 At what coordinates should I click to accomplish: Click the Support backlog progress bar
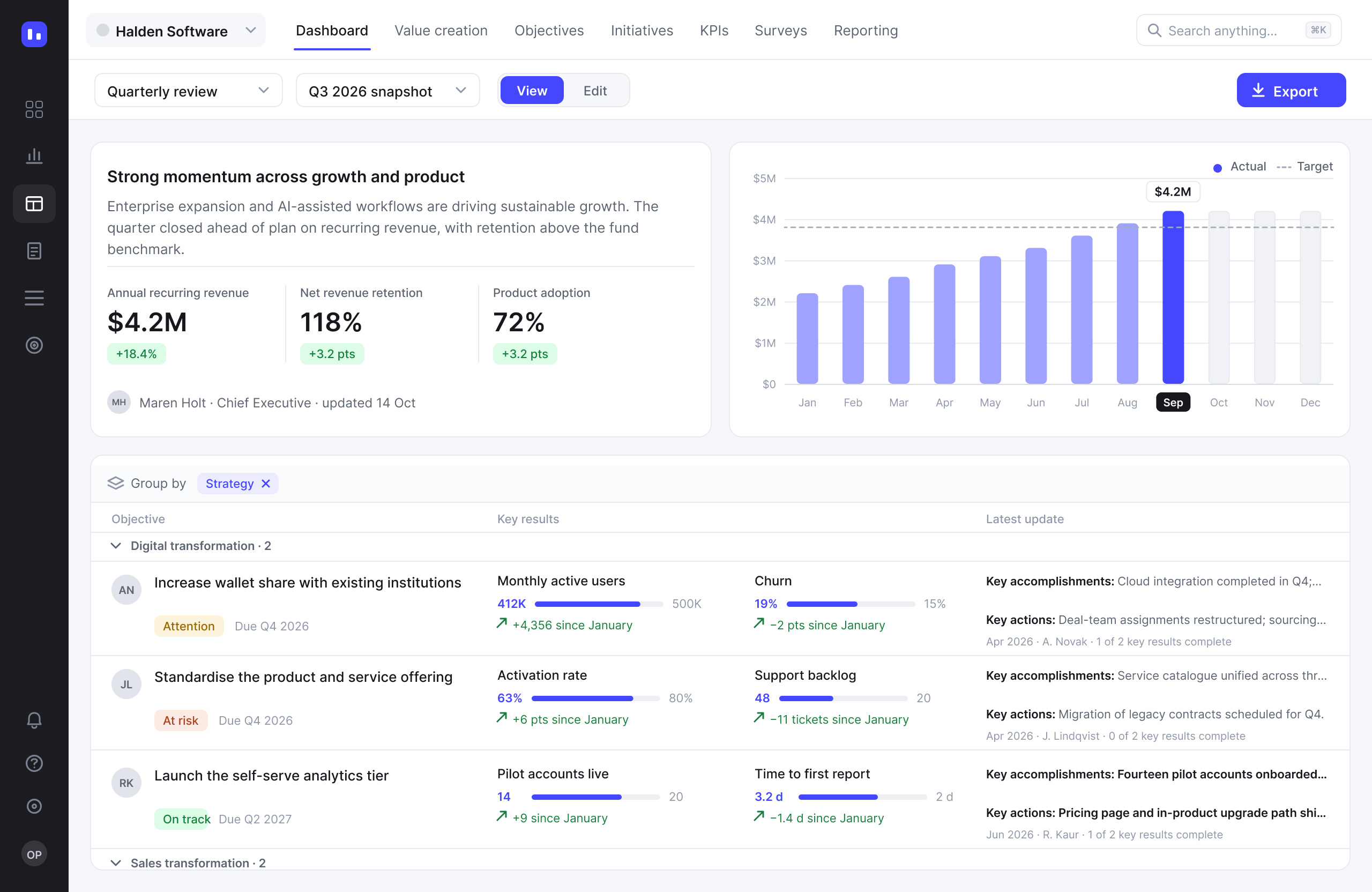tap(844, 698)
